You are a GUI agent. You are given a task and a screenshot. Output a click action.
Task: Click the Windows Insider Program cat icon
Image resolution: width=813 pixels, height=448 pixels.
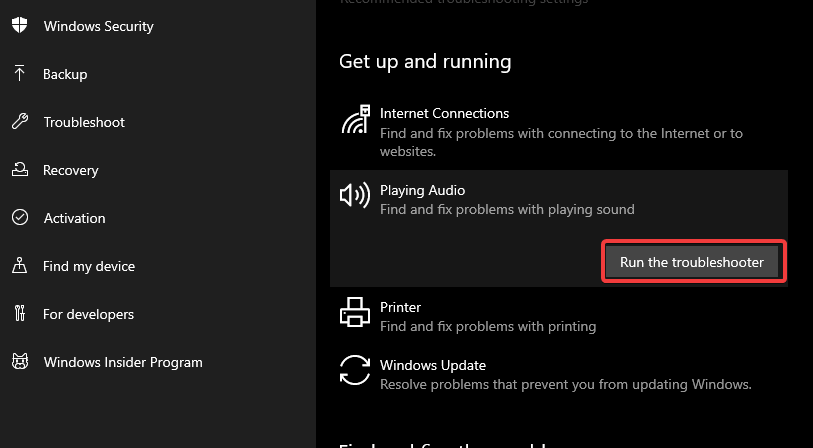tap(20, 361)
